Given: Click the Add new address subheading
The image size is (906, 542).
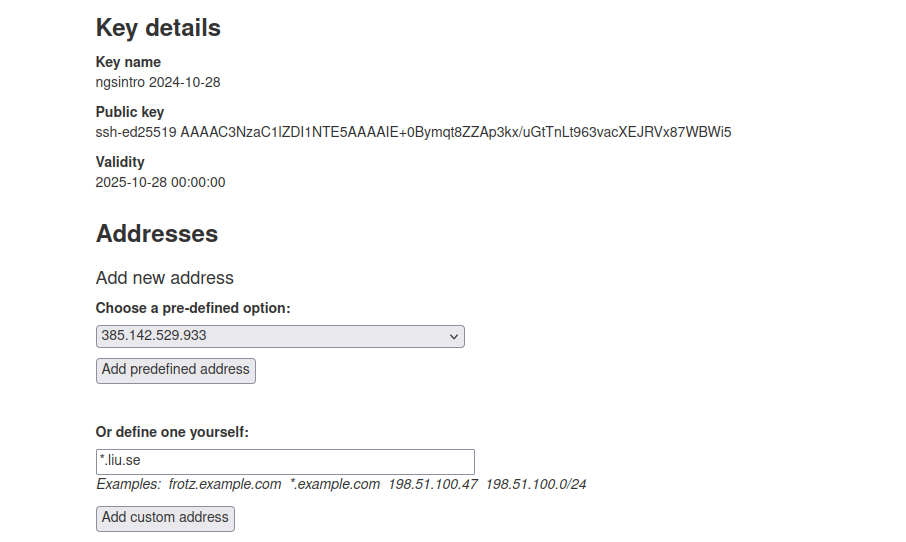Looking at the screenshot, I should point(165,278).
